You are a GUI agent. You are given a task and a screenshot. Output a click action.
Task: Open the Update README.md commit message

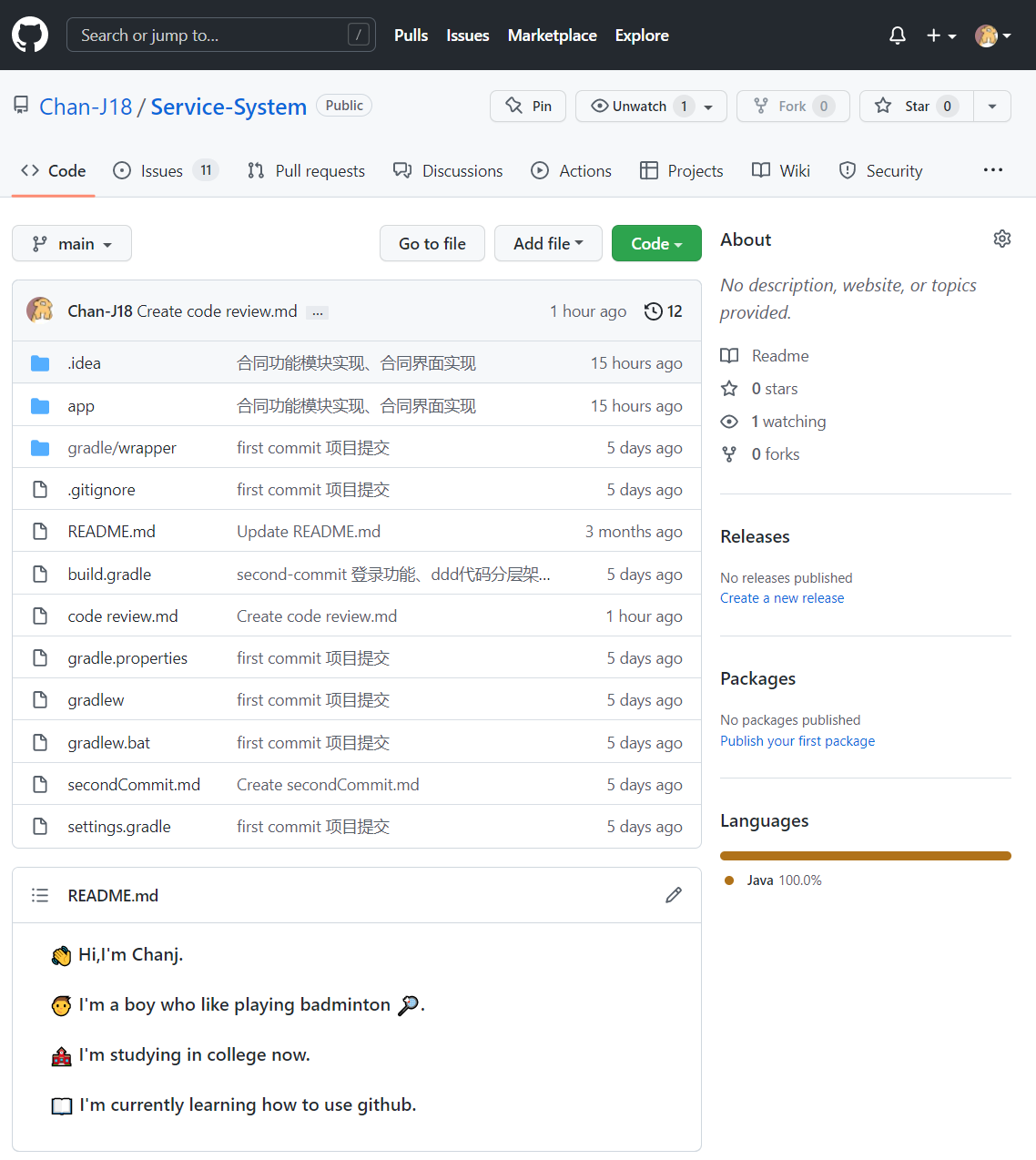(x=309, y=532)
